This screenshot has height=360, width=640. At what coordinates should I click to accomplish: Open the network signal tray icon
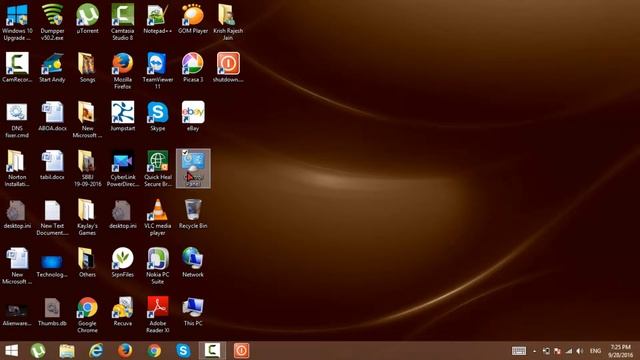[569, 351]
